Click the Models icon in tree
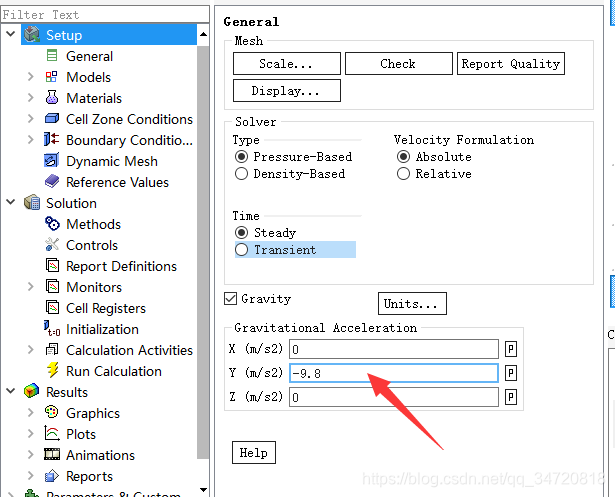The width and height of the screenshot is (615, 497). [x=51, y=77]
